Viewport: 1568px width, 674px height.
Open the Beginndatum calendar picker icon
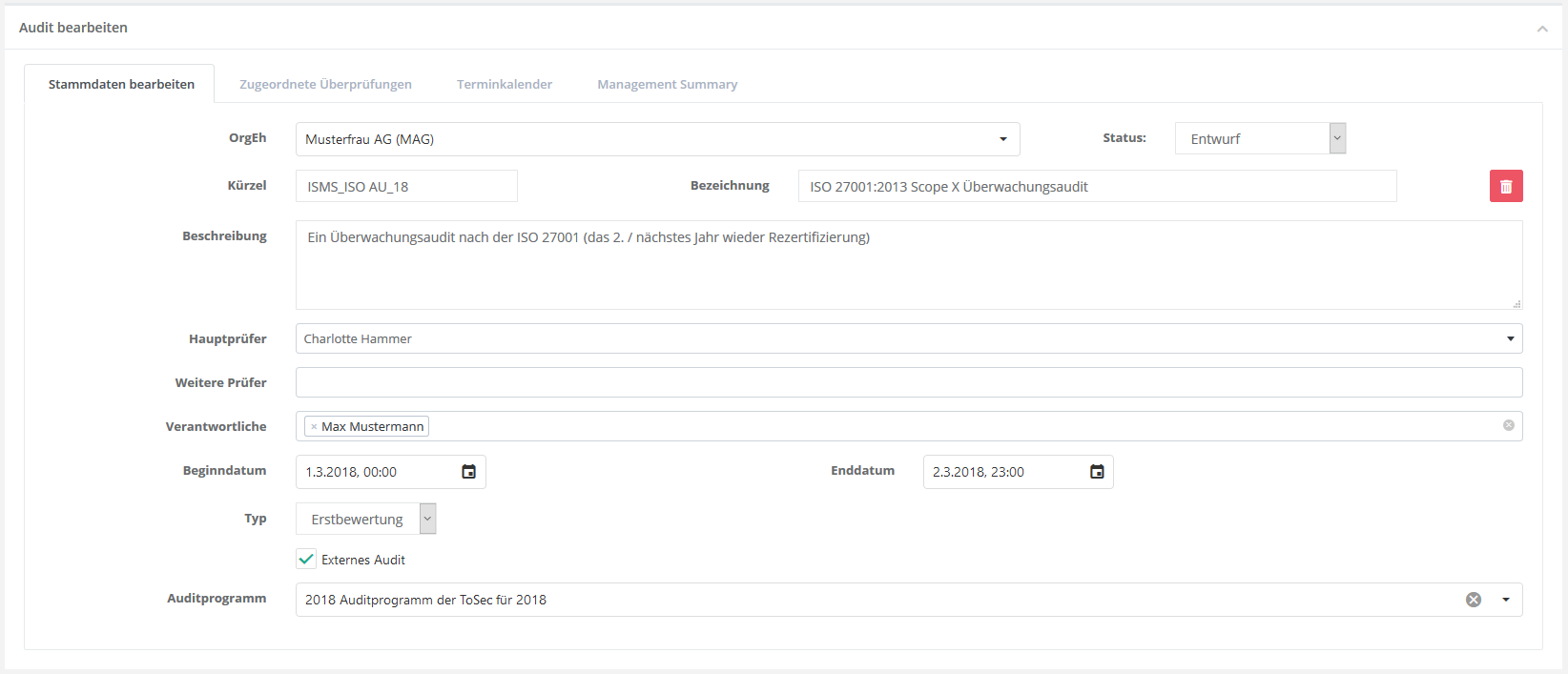pyautogui.click(x=468, y=472)
